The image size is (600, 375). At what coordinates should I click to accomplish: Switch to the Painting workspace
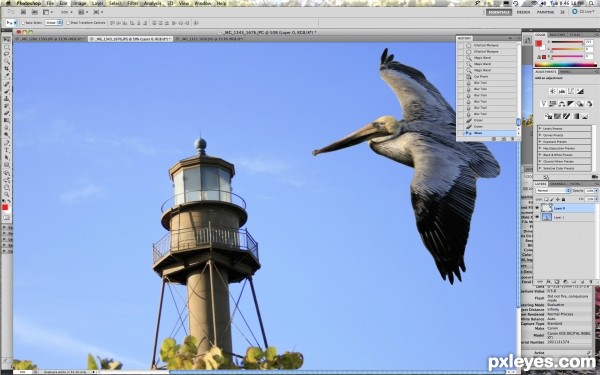coord(545,12)
